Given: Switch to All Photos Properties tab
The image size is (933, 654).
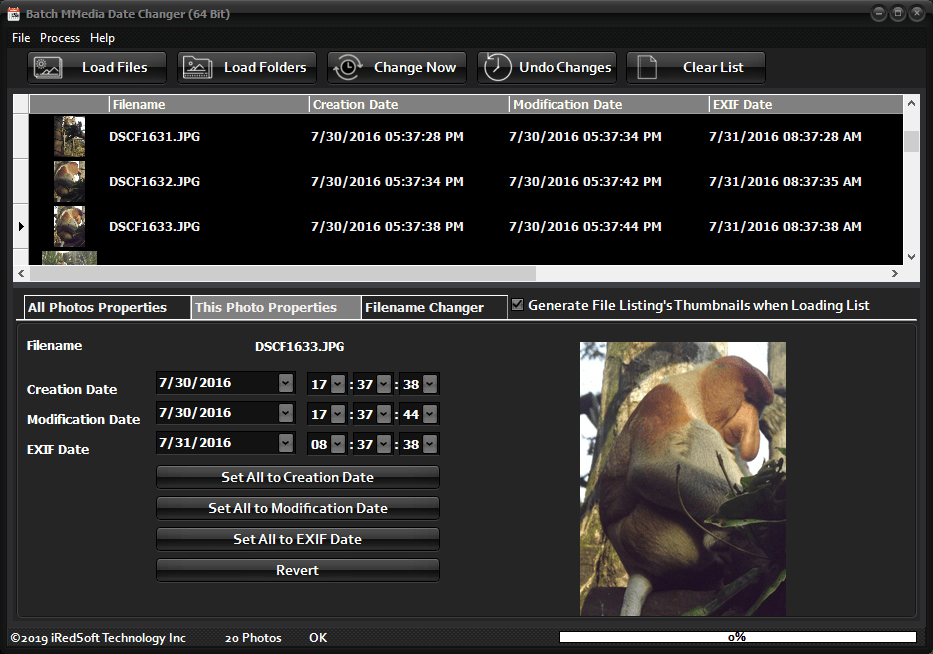Looking at the screenshot, I should pyautogui.click(x=107, y=308).
